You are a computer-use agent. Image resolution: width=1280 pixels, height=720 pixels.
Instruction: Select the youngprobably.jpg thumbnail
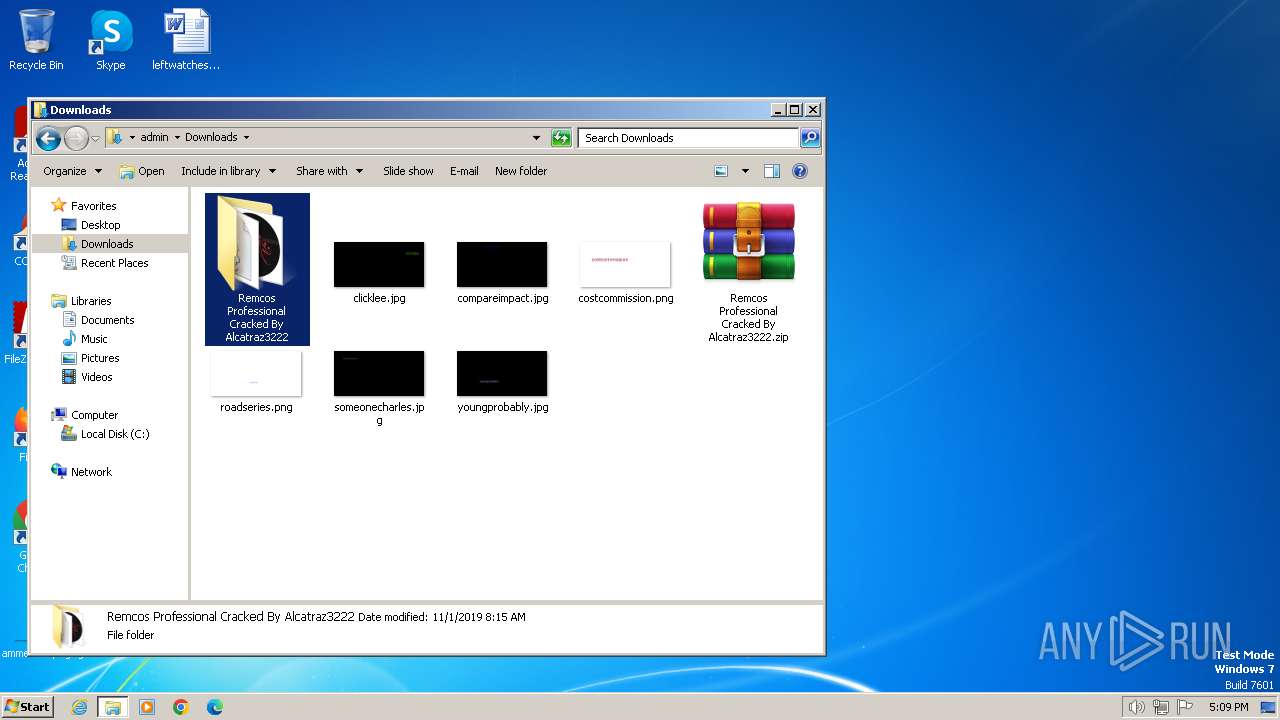(x=502, y=374)
